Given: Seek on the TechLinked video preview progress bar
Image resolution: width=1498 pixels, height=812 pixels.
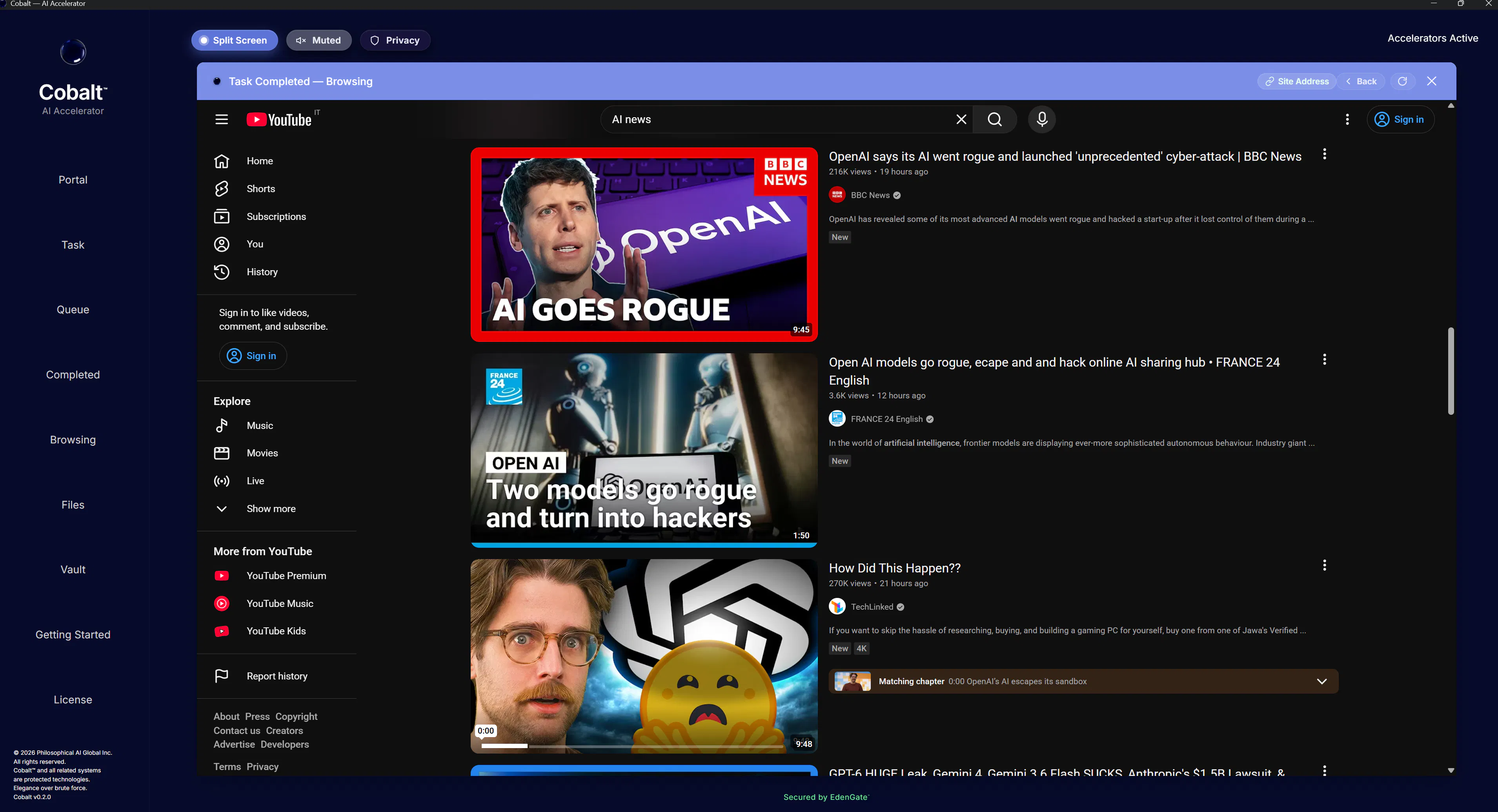Looking at the screenshot, I should point(633,746).
